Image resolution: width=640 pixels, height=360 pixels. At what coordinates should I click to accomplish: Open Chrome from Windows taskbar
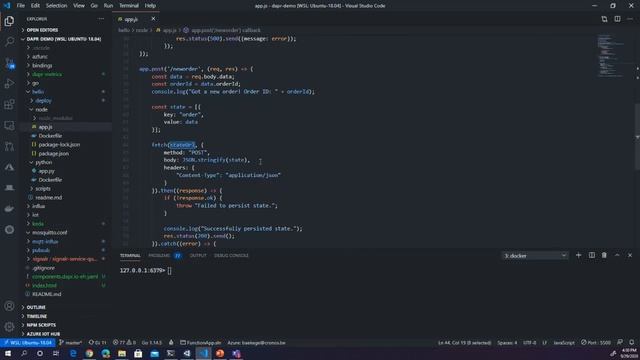coord(89,353)
